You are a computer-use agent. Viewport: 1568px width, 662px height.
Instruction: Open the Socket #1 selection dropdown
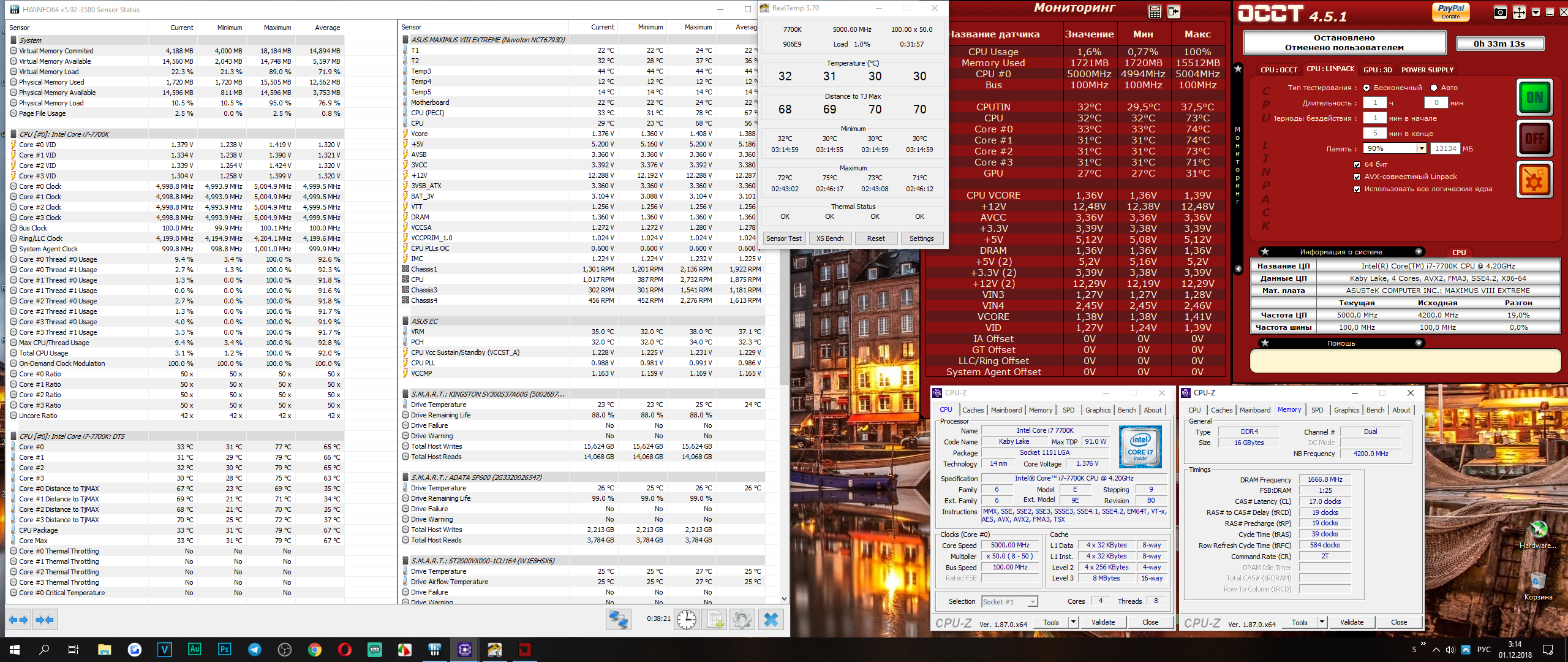click(x=1033, y=601)
